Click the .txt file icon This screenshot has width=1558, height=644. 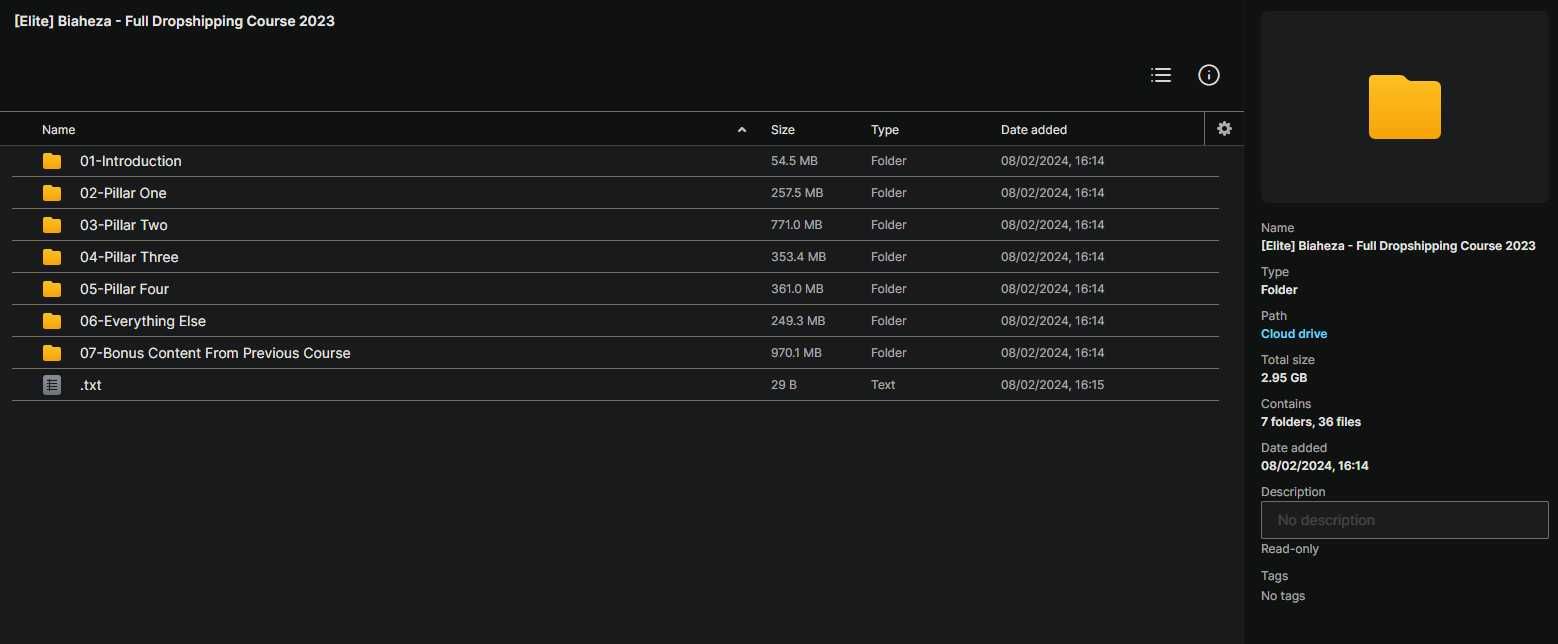pyautogui.click(x=52, y=385)
